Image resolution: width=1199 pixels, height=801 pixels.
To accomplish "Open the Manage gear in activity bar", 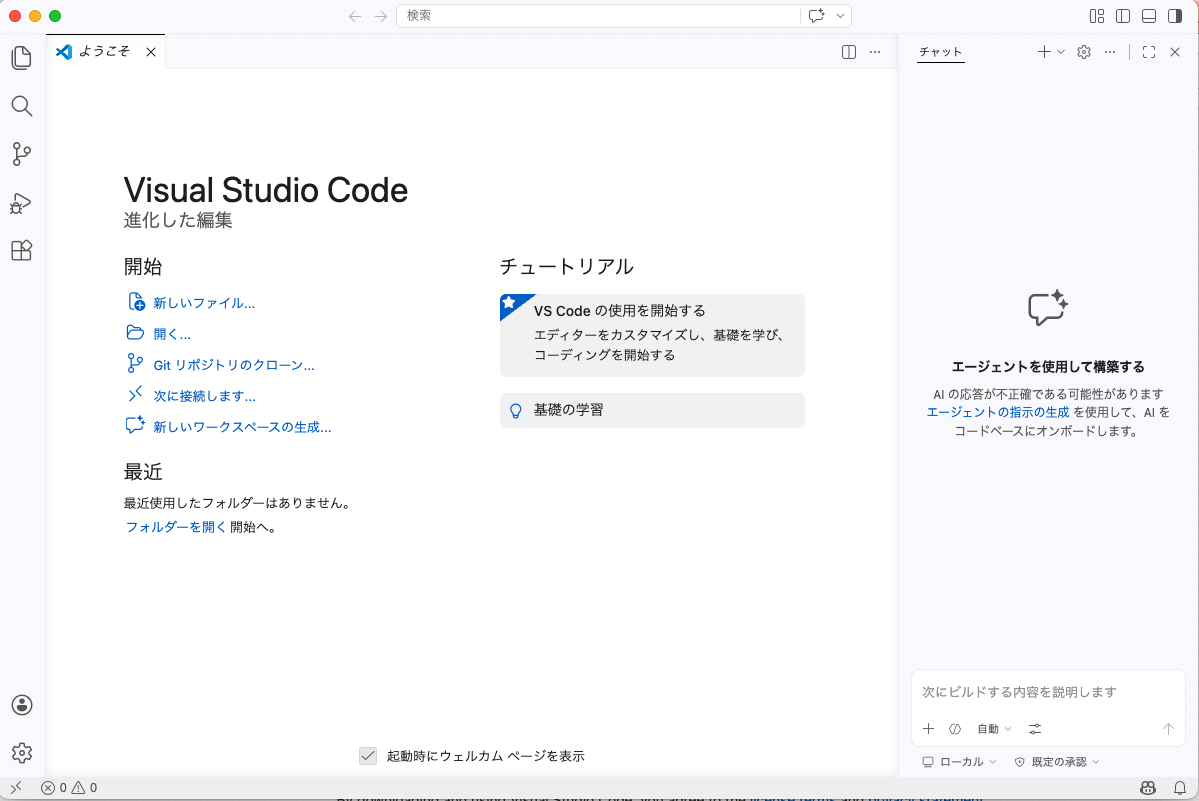I will pos(22,753).
